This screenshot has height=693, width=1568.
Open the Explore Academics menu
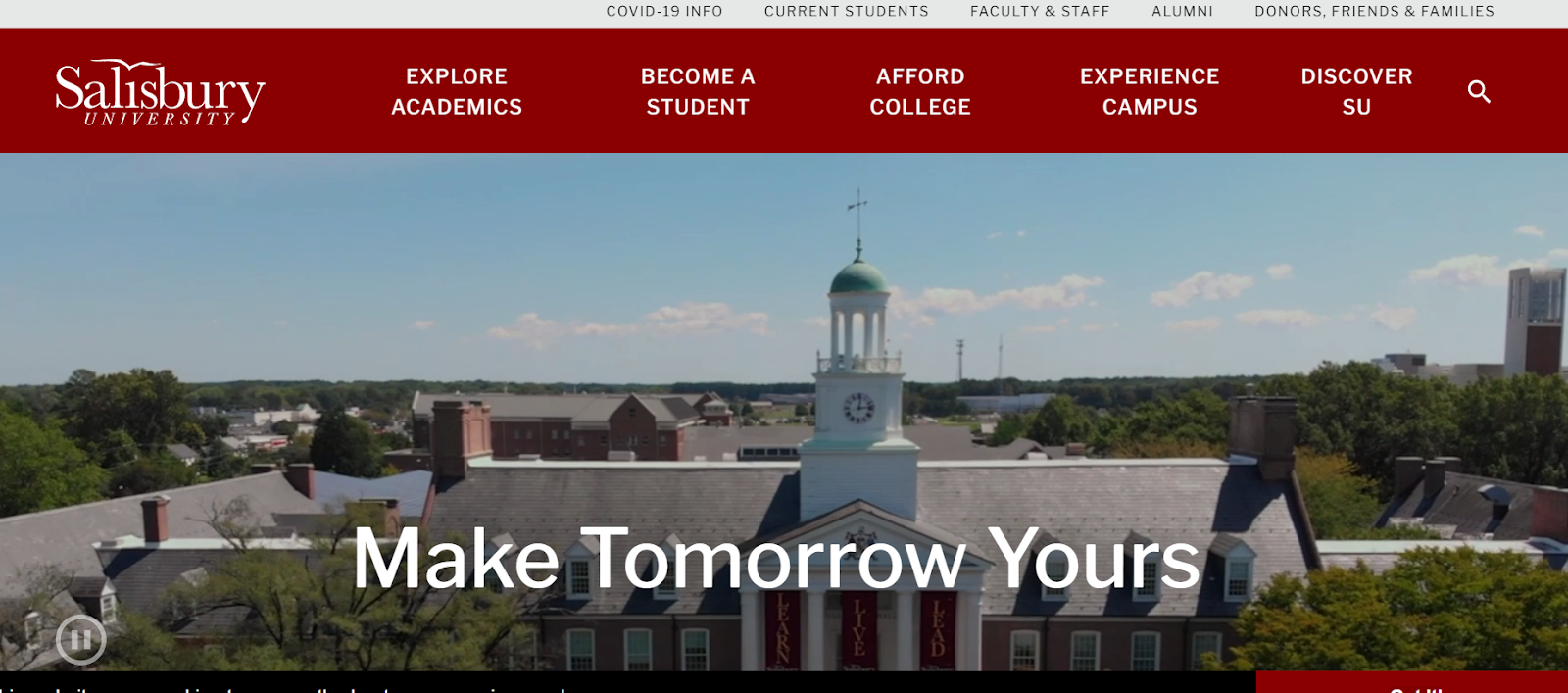pos(457,91)
